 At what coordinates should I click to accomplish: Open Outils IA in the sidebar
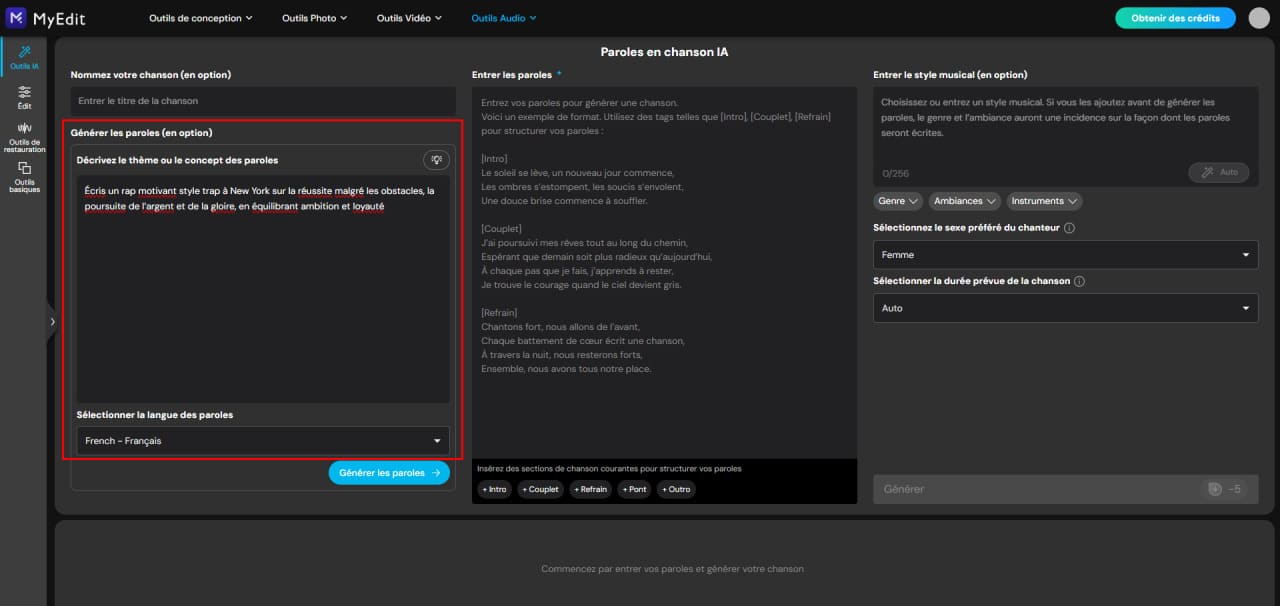24,58
